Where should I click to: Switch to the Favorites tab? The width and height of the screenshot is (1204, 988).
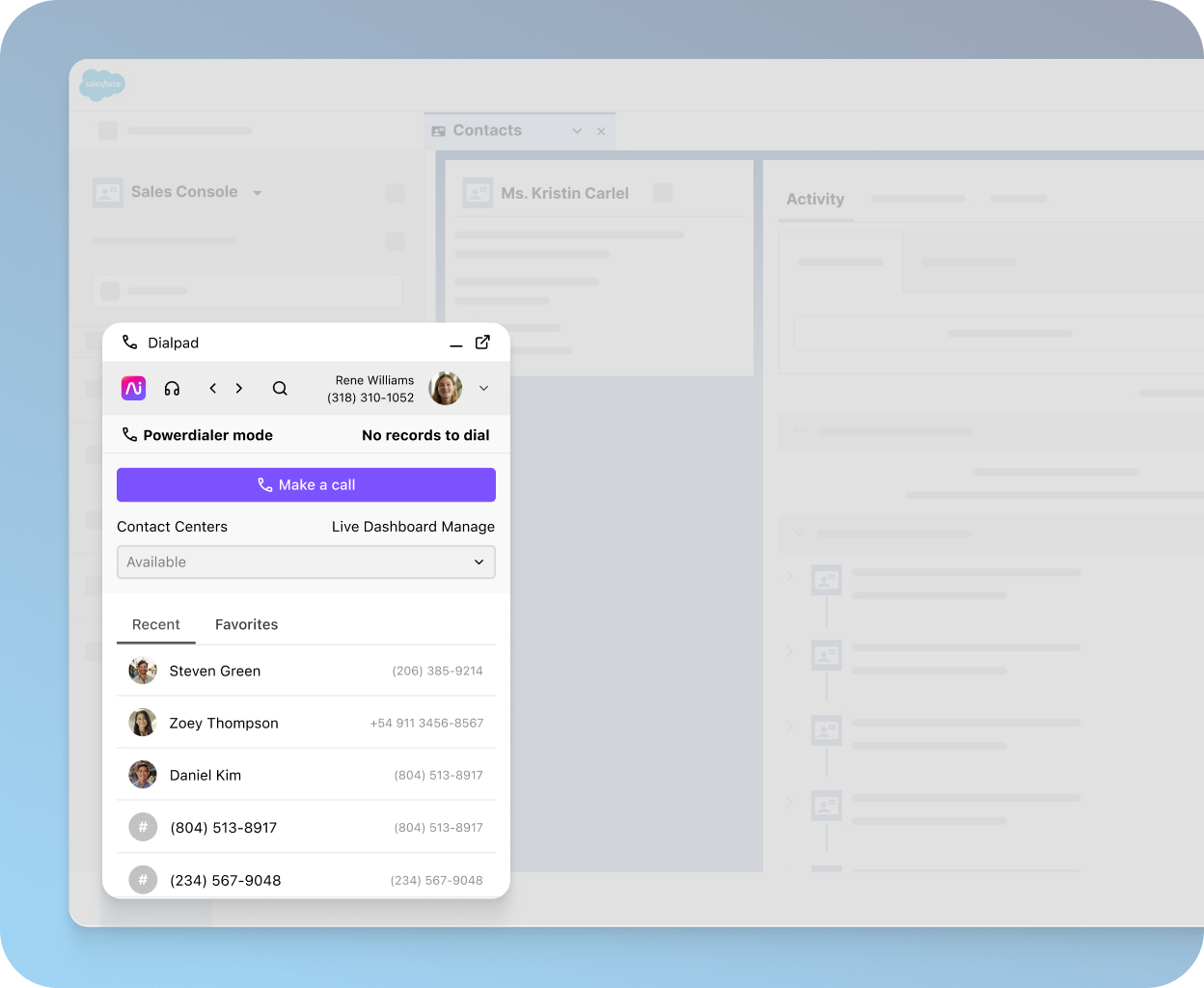click(x=246, y=624)
